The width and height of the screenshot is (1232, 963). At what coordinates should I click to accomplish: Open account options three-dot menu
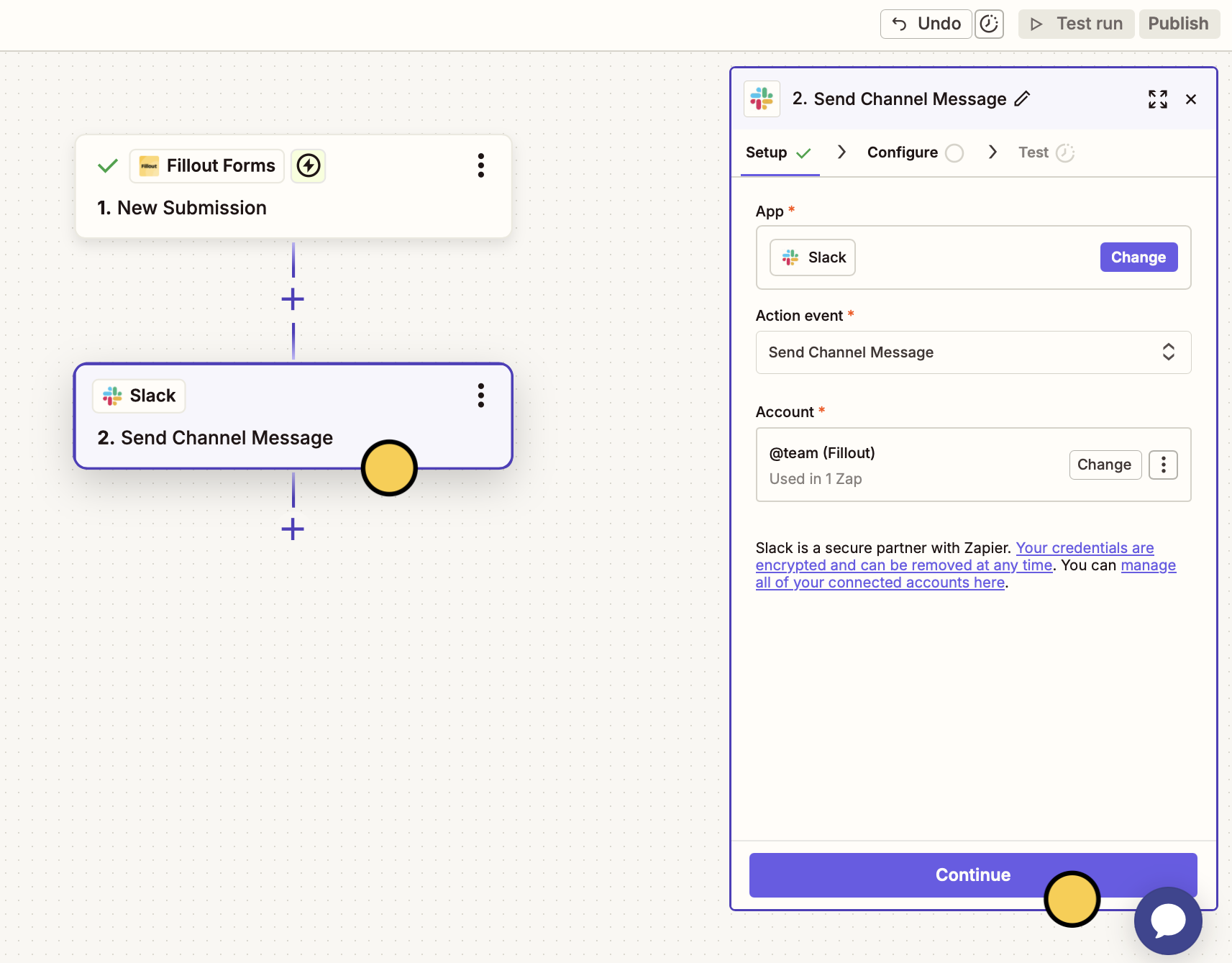tap(1163, 465)
